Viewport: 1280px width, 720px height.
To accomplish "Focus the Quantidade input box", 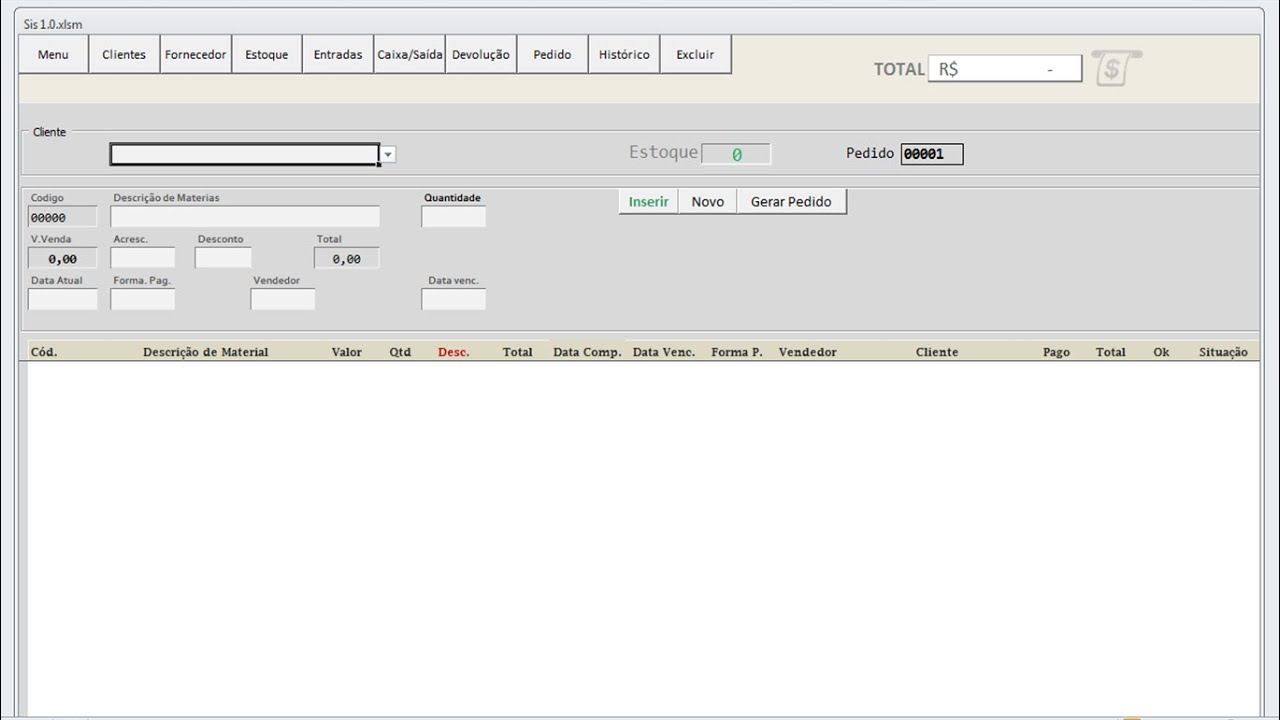I will (x=454, y=217).
